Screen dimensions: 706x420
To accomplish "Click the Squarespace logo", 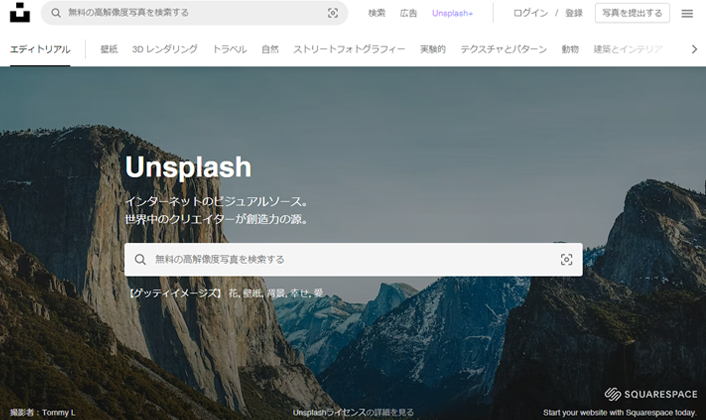I will [651, 394].
